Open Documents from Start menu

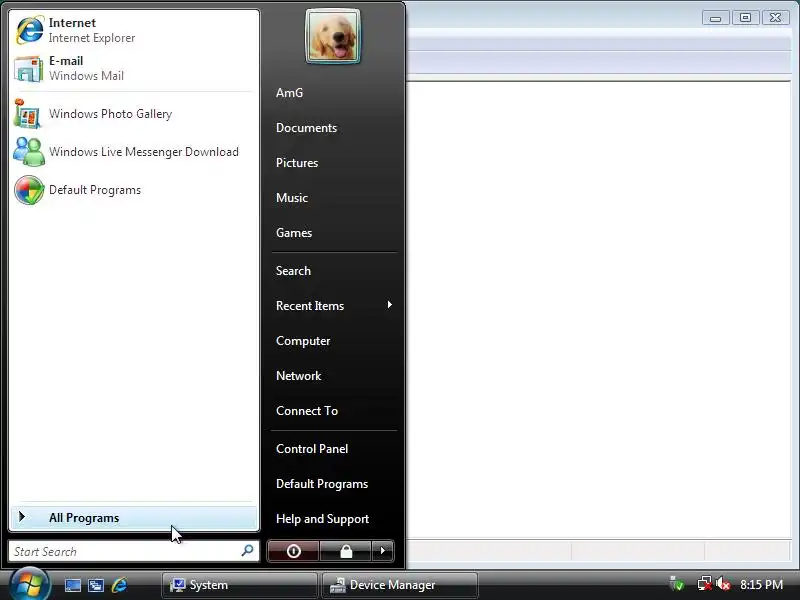click(x=306, y=128)
